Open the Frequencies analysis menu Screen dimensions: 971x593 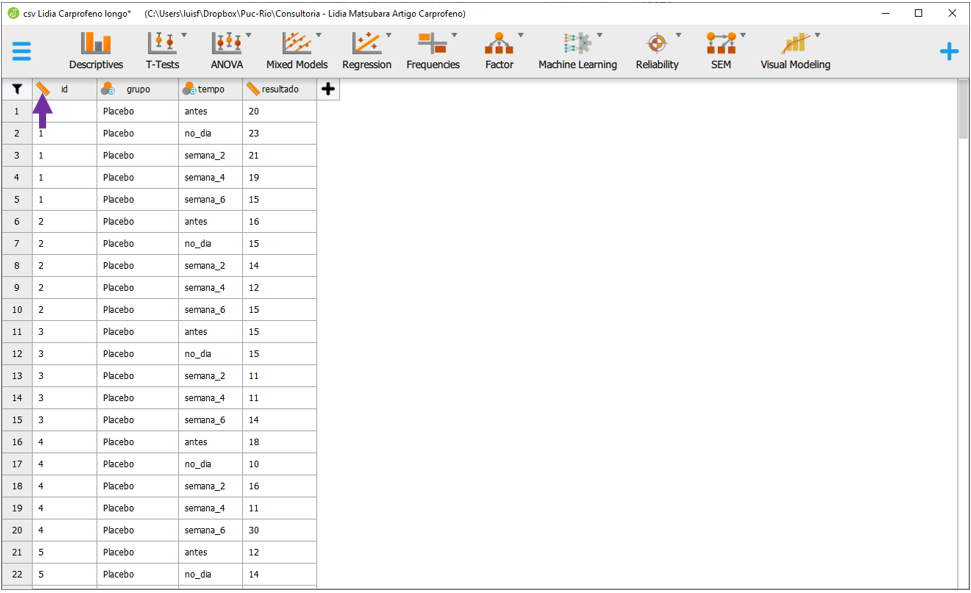click(432, 51)
